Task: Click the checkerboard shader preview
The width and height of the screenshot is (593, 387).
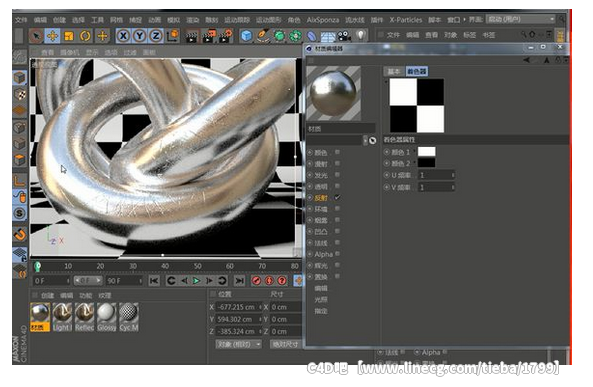Action: [x=417, y=106]
